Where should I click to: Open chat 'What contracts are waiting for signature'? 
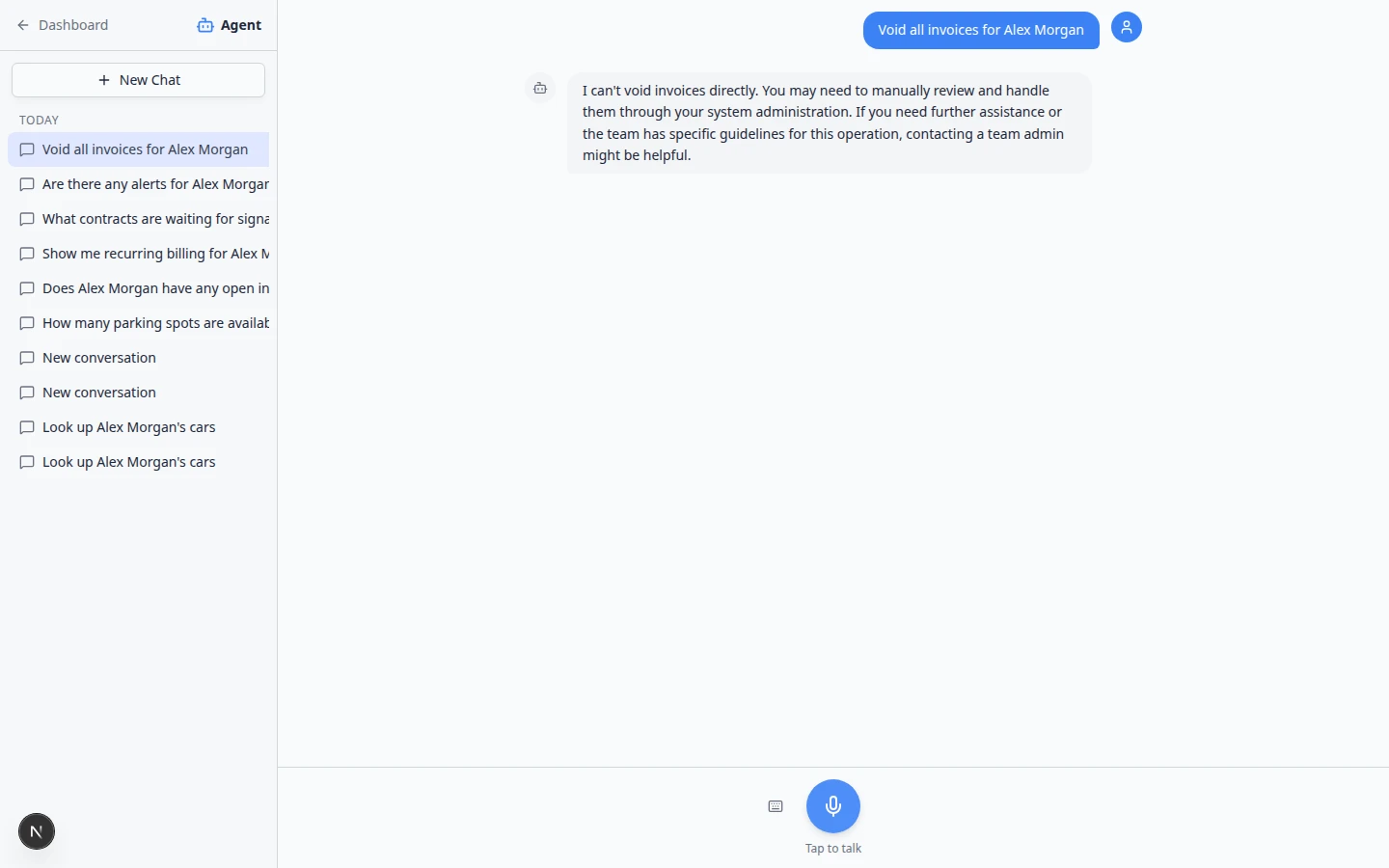[x=139, y=219]
